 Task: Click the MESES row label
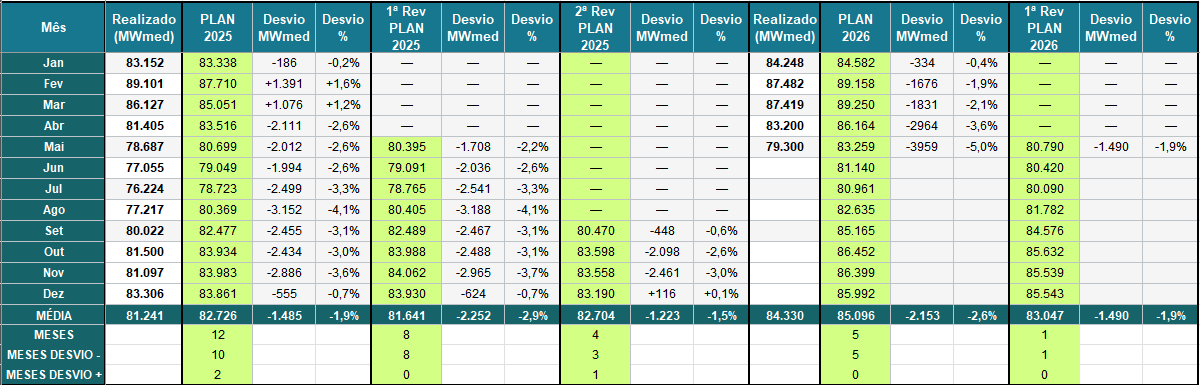54,335
